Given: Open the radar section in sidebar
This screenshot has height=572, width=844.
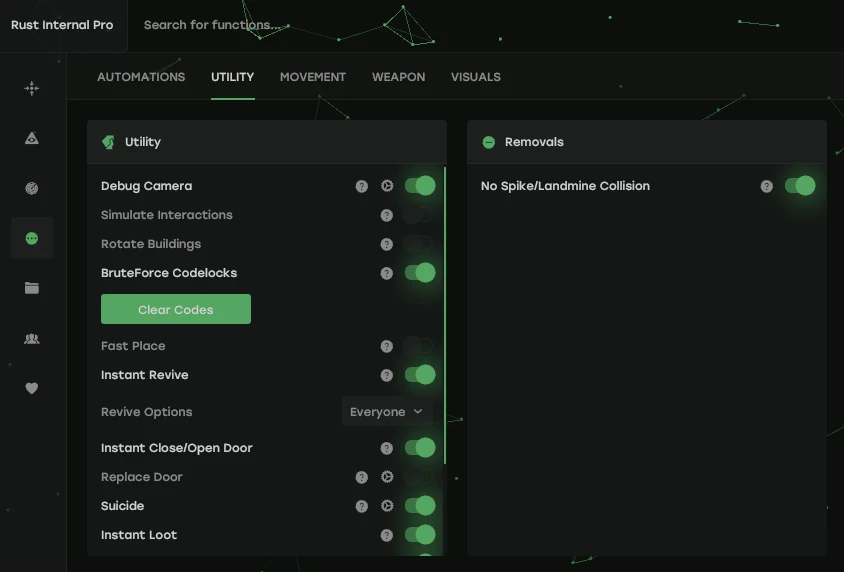Looking at the screenshot, I should (x=32, y=188).
